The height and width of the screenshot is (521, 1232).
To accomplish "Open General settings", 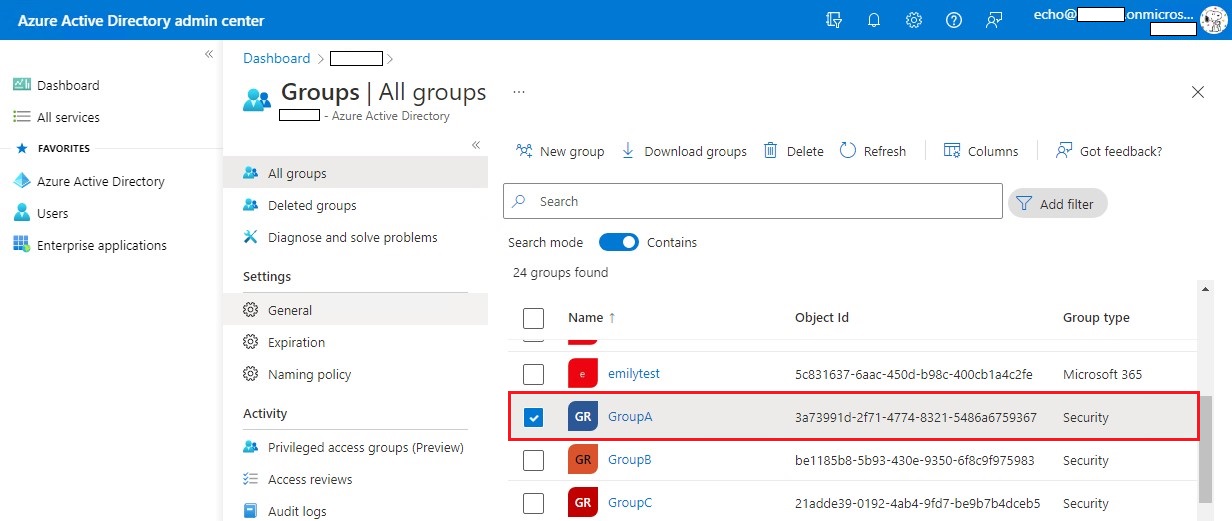I will [x=355, y=310].
